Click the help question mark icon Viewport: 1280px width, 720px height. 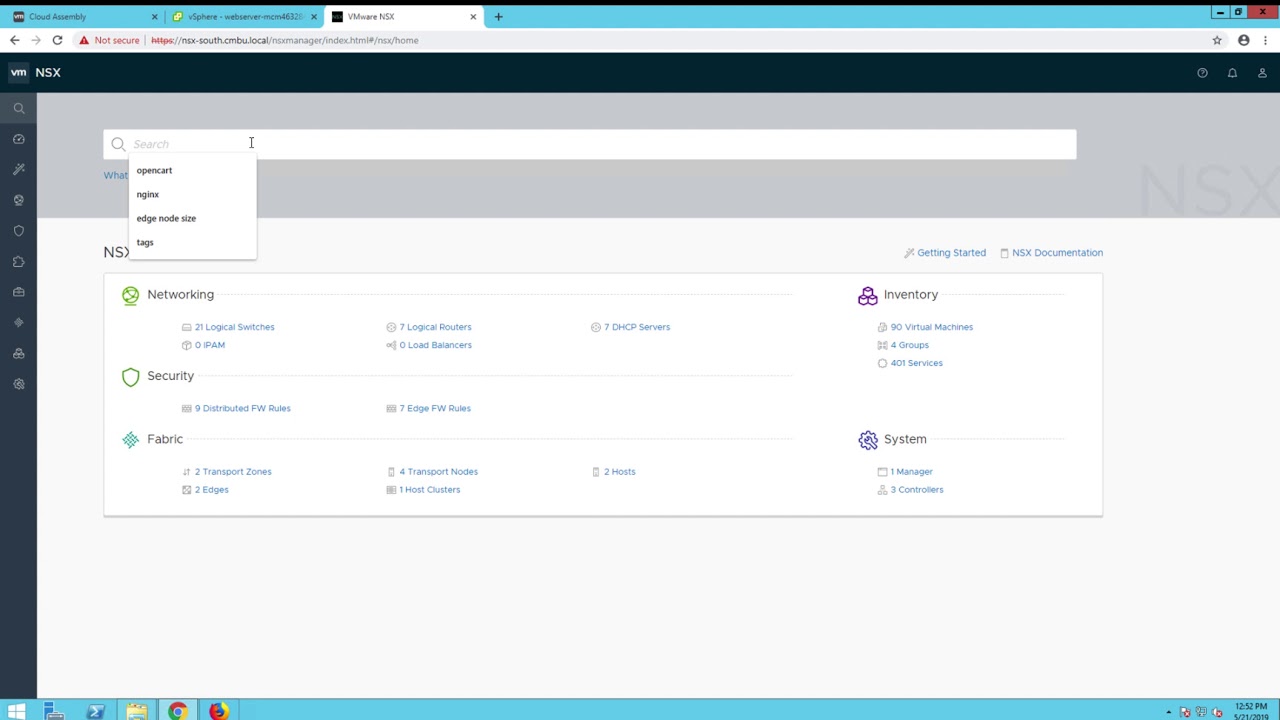[1202, 73]
